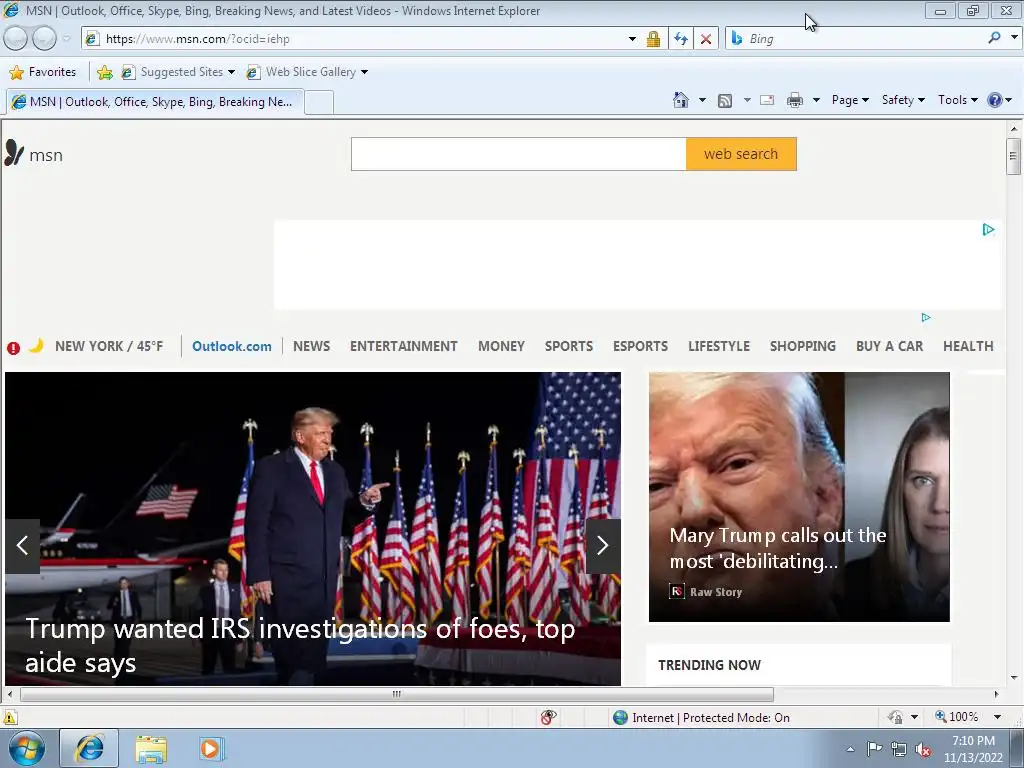1024x768 pixels.
Task: Click the red stop loading icon
Action: pos(706,39)
